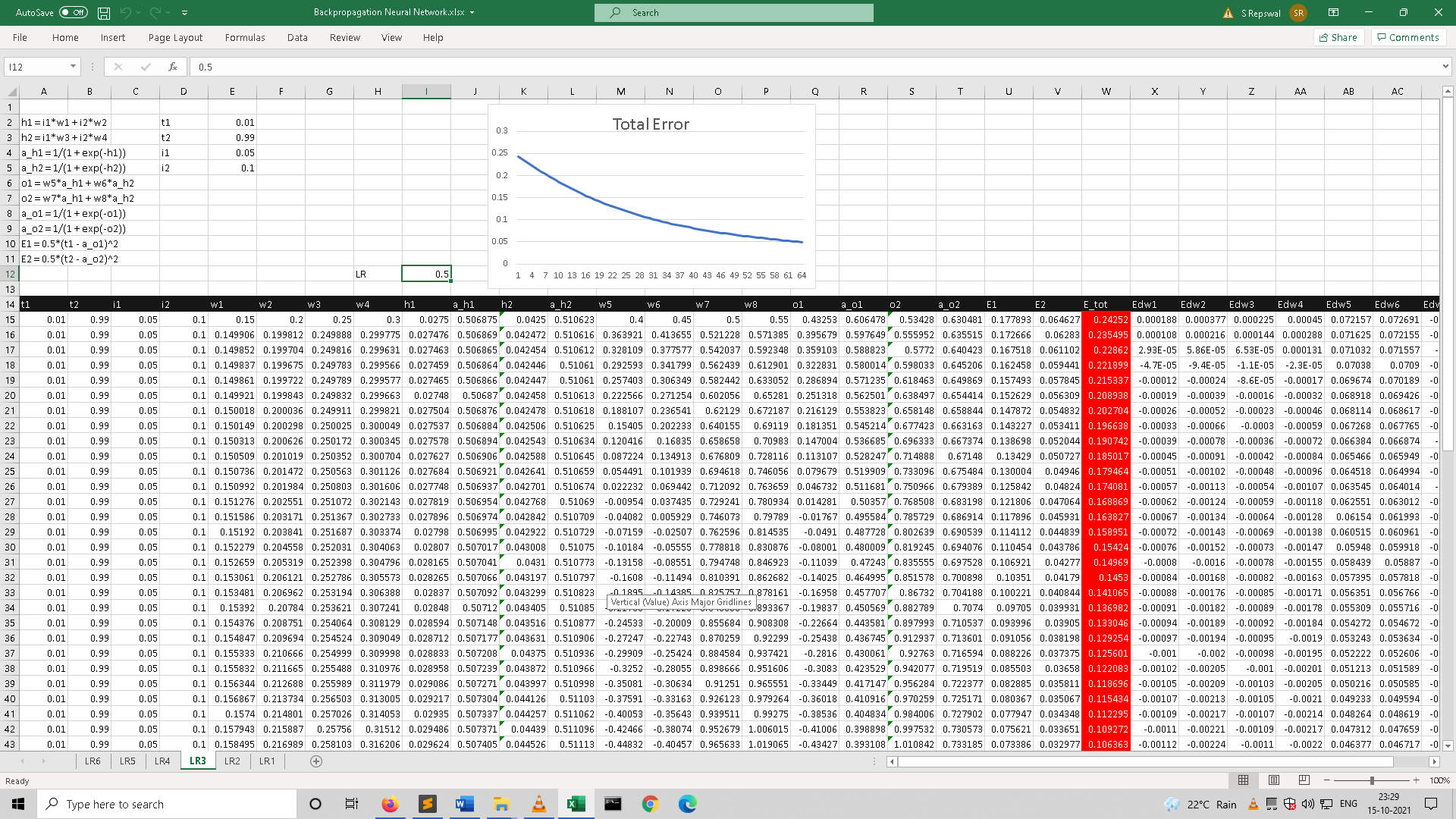Adjust the zoom slider
Image resolution: width=1456 pixels, height=819 pixels.
(1371, 780)
